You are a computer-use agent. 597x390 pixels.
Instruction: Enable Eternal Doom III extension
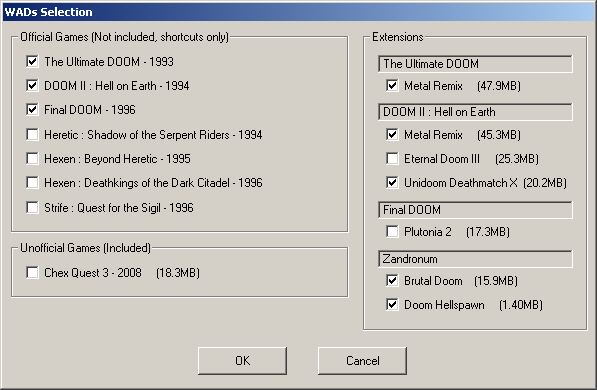tap(392, 158)
